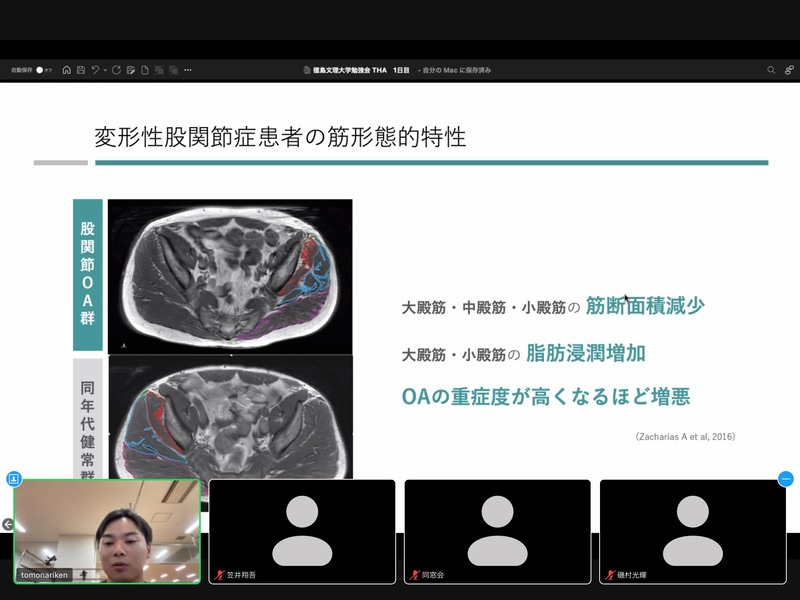This screenshot has height=600, width=800.
Task: Click the left arrow to show previous participants
Action: (7, 524)
